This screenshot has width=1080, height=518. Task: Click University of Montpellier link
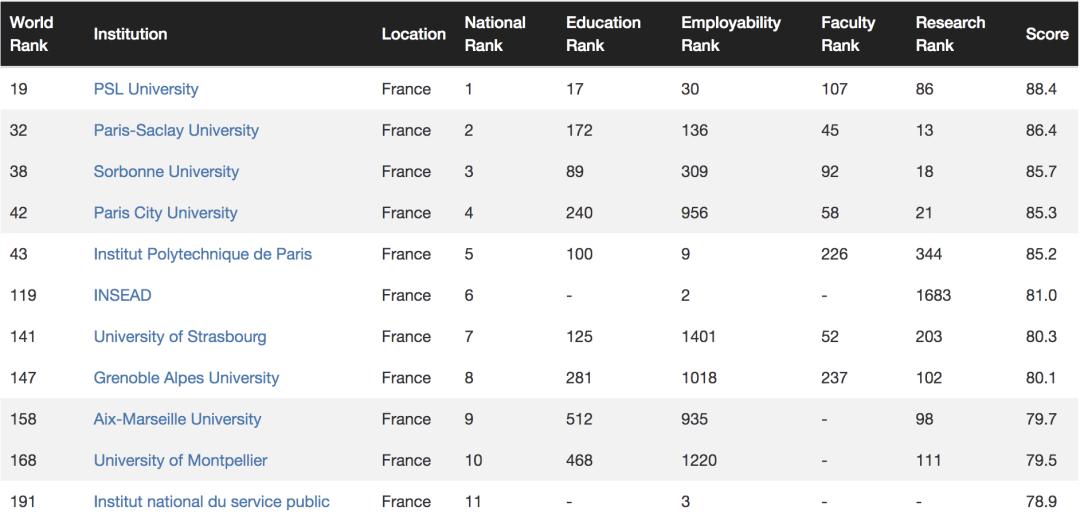coord(180,460)
